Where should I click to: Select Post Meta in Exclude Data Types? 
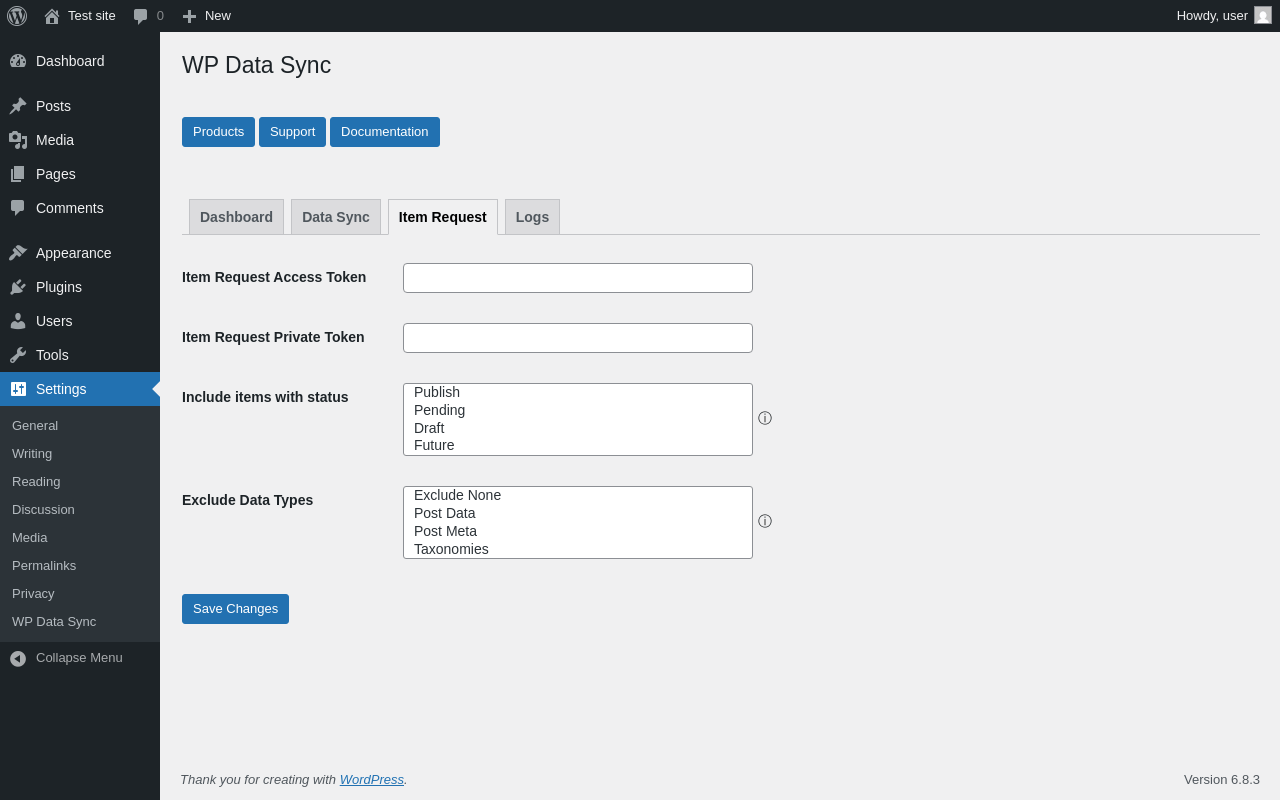coord(445,531)
